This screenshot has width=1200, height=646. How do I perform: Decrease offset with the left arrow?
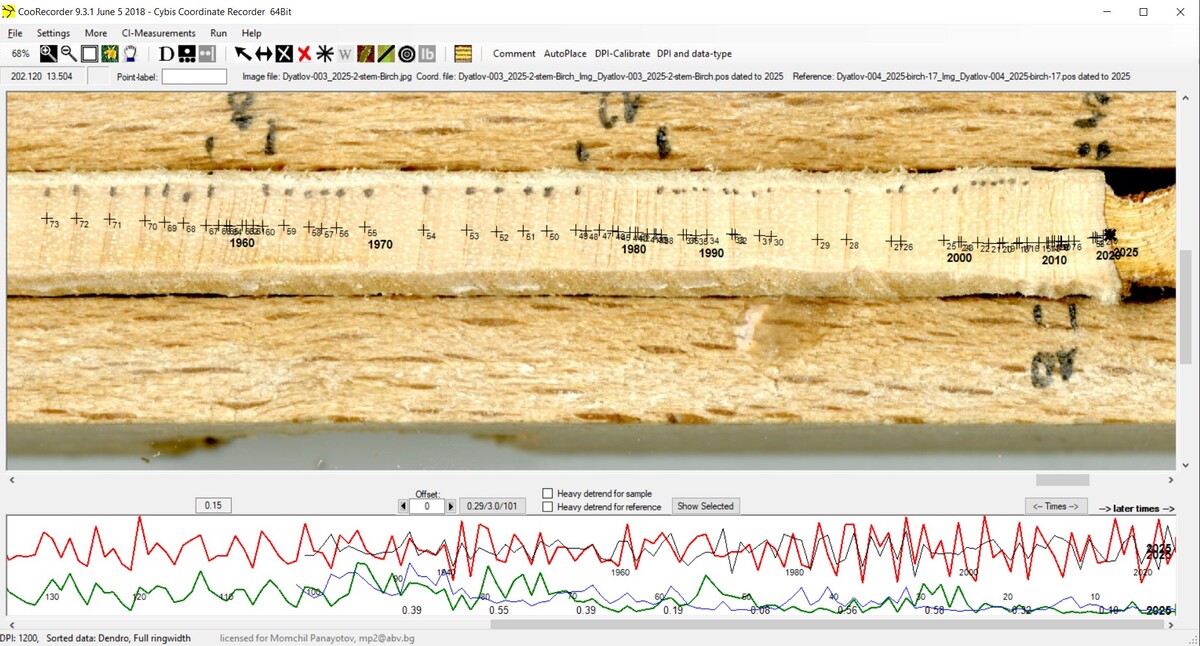click(x=403, y=507)
